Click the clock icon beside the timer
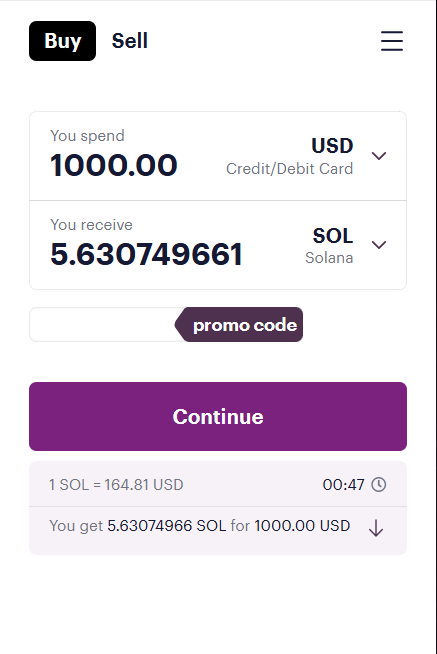437x654 pixels. (379, 485)
